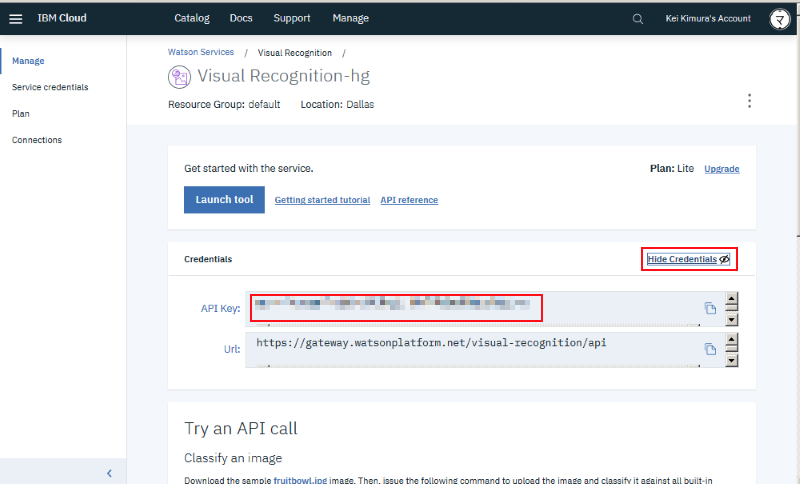Click Get started with the service text
800x484 pixels.
click(x=249, y=168)
